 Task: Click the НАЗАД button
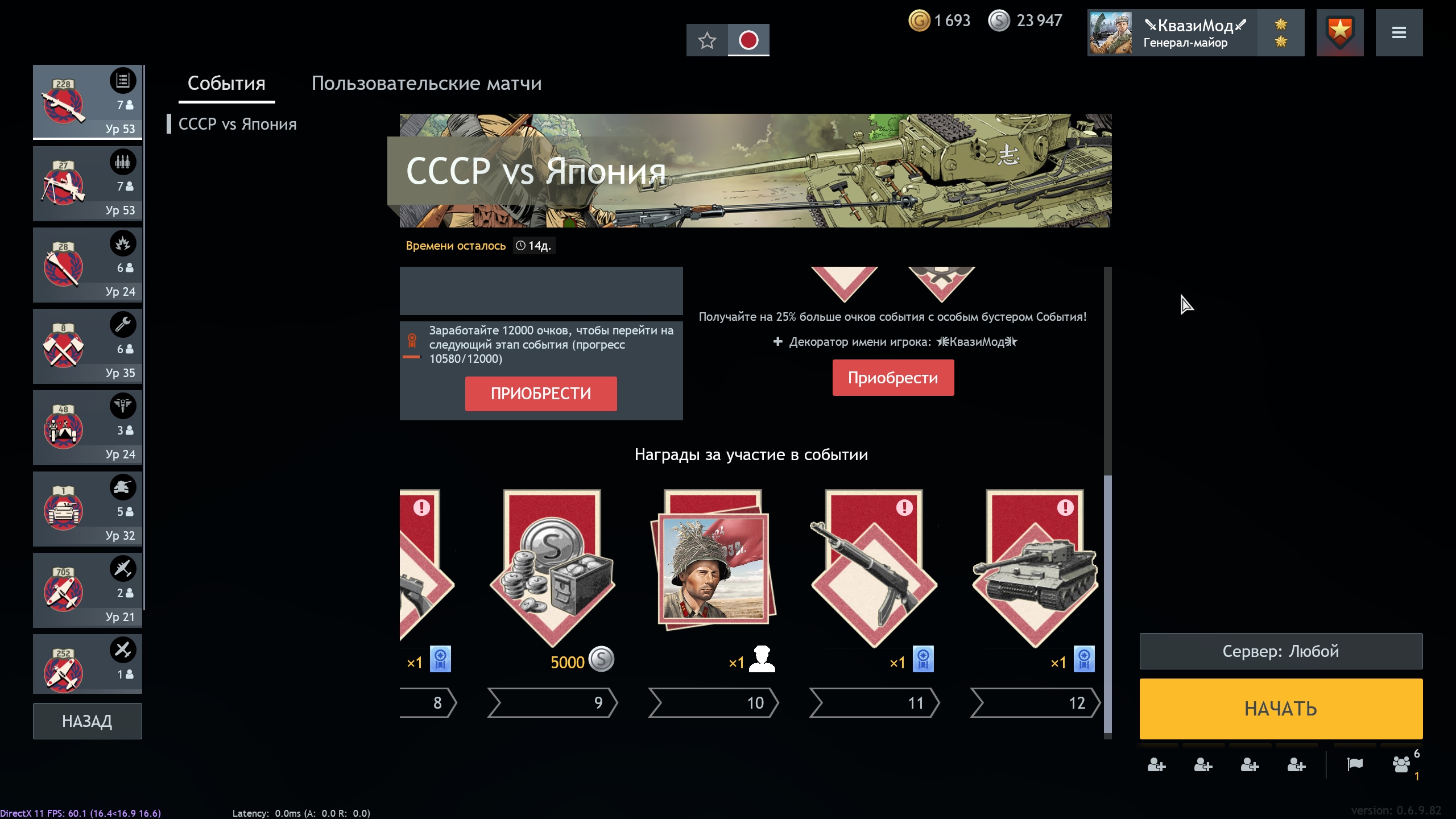pyautogui.click(x=88, y=721)
